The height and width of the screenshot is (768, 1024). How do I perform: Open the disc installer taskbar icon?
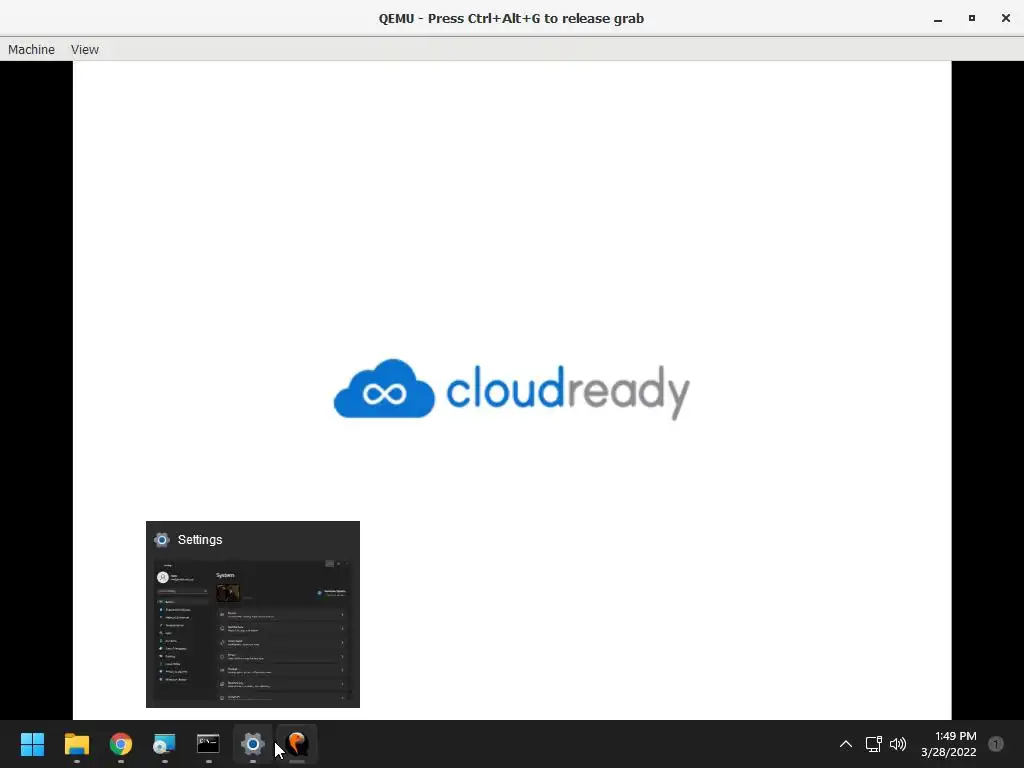point(165,744)
